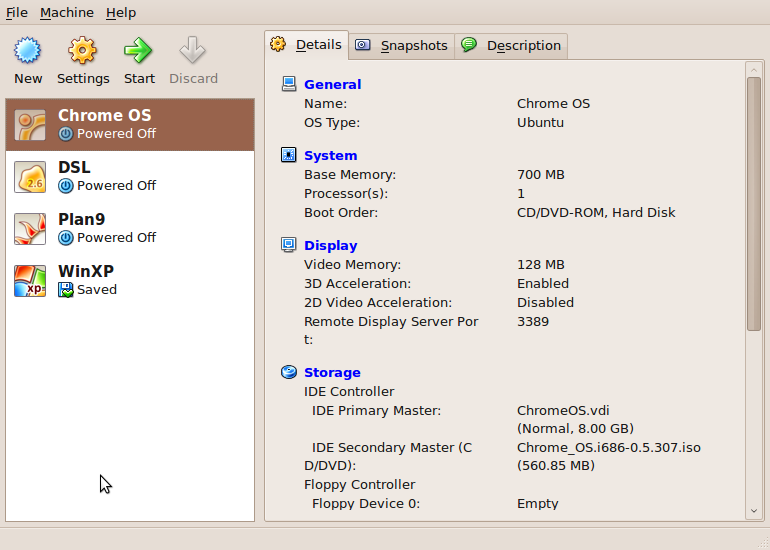Click the 'IDE Controller' row
The width and height of the screenshot is (770, 550).
pos(349,392)
